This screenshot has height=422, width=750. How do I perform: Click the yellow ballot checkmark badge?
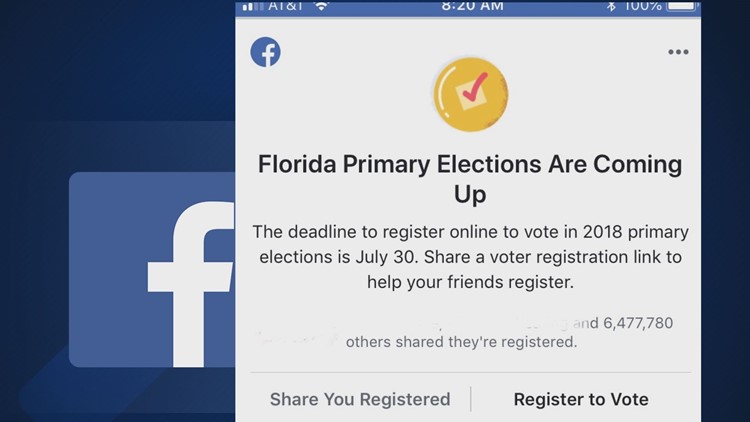471,94
